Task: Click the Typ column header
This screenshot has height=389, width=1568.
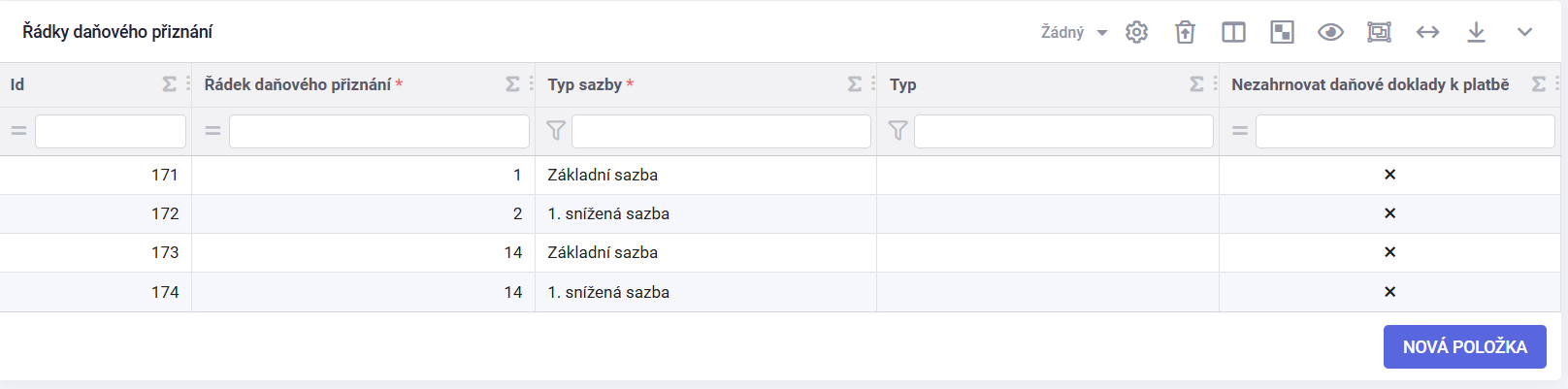Action: 903,84
